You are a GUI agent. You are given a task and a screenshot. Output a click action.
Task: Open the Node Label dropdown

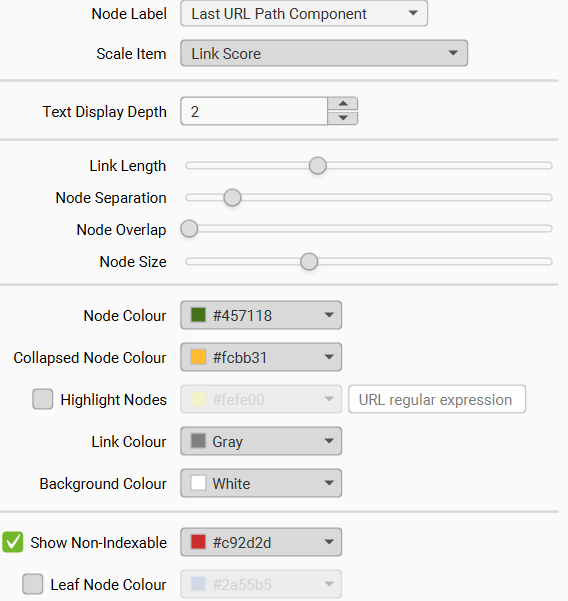click(x=304, y=14)
